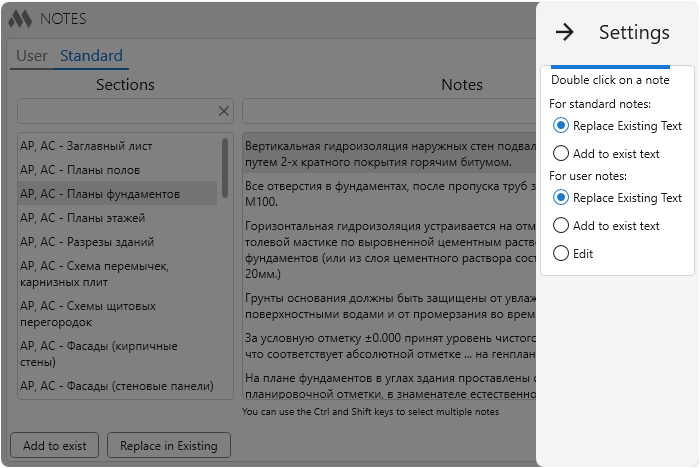Image resolution: width=700 pixels, height=468 pixels.
Task: Clear the Sections search with the X icon
Action: point(224,111)
